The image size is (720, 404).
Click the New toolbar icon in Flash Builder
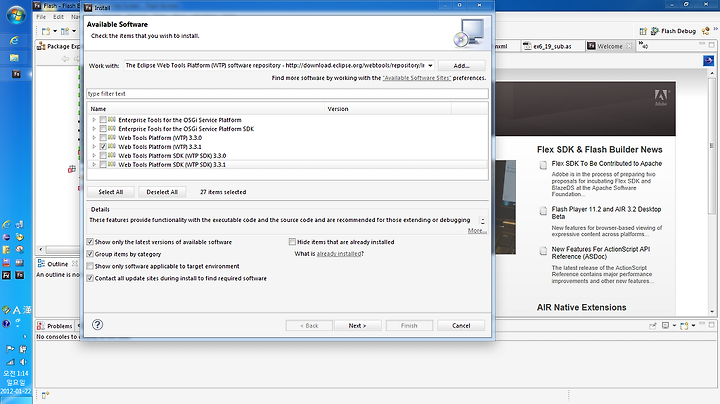[x=46, y=31]
